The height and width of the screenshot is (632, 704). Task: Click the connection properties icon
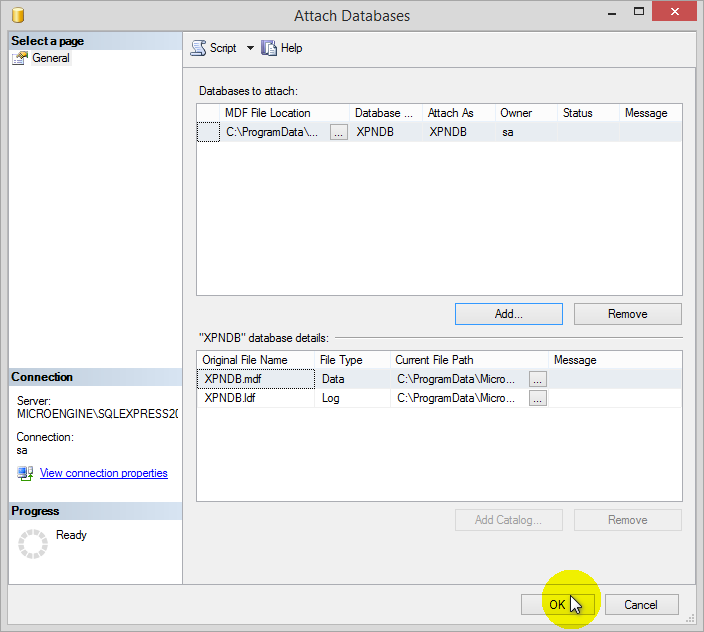pos(25,473)
